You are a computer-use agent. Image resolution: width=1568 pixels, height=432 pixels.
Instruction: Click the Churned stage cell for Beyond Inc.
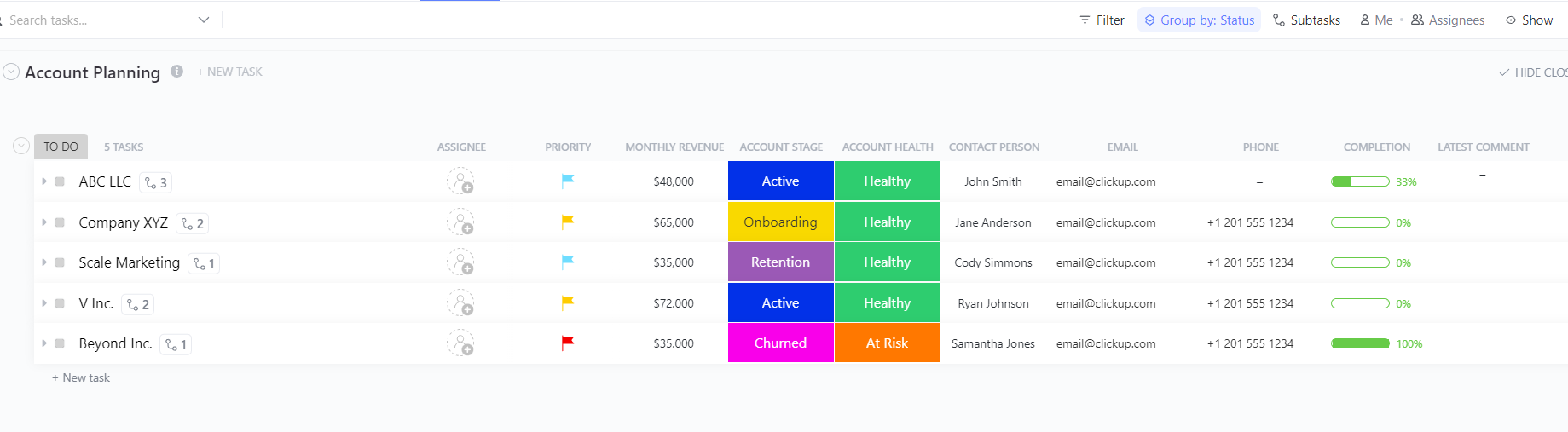780,343
